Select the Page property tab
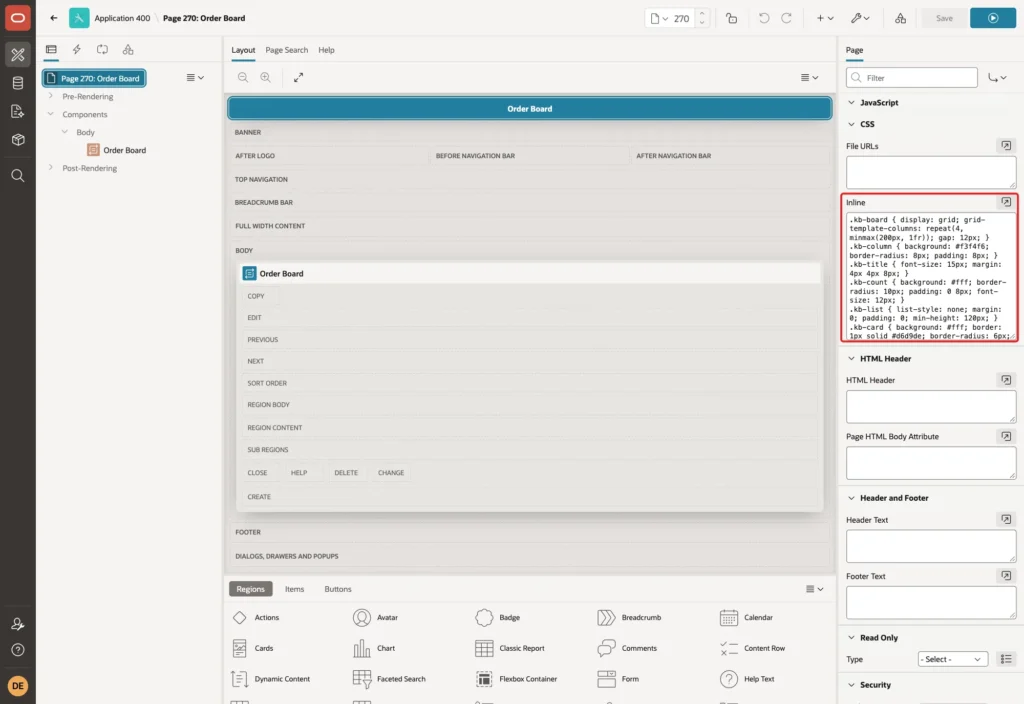The width and height of the screenshot is (1024, 704). coord(854,50)
